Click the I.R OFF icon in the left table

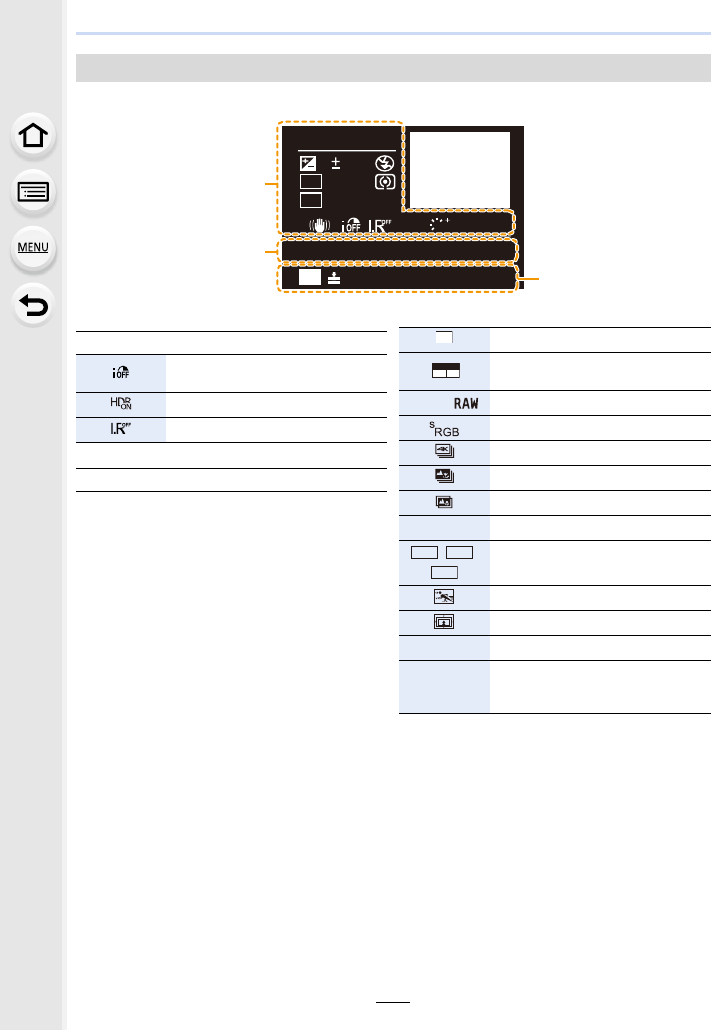coord(121,429)
